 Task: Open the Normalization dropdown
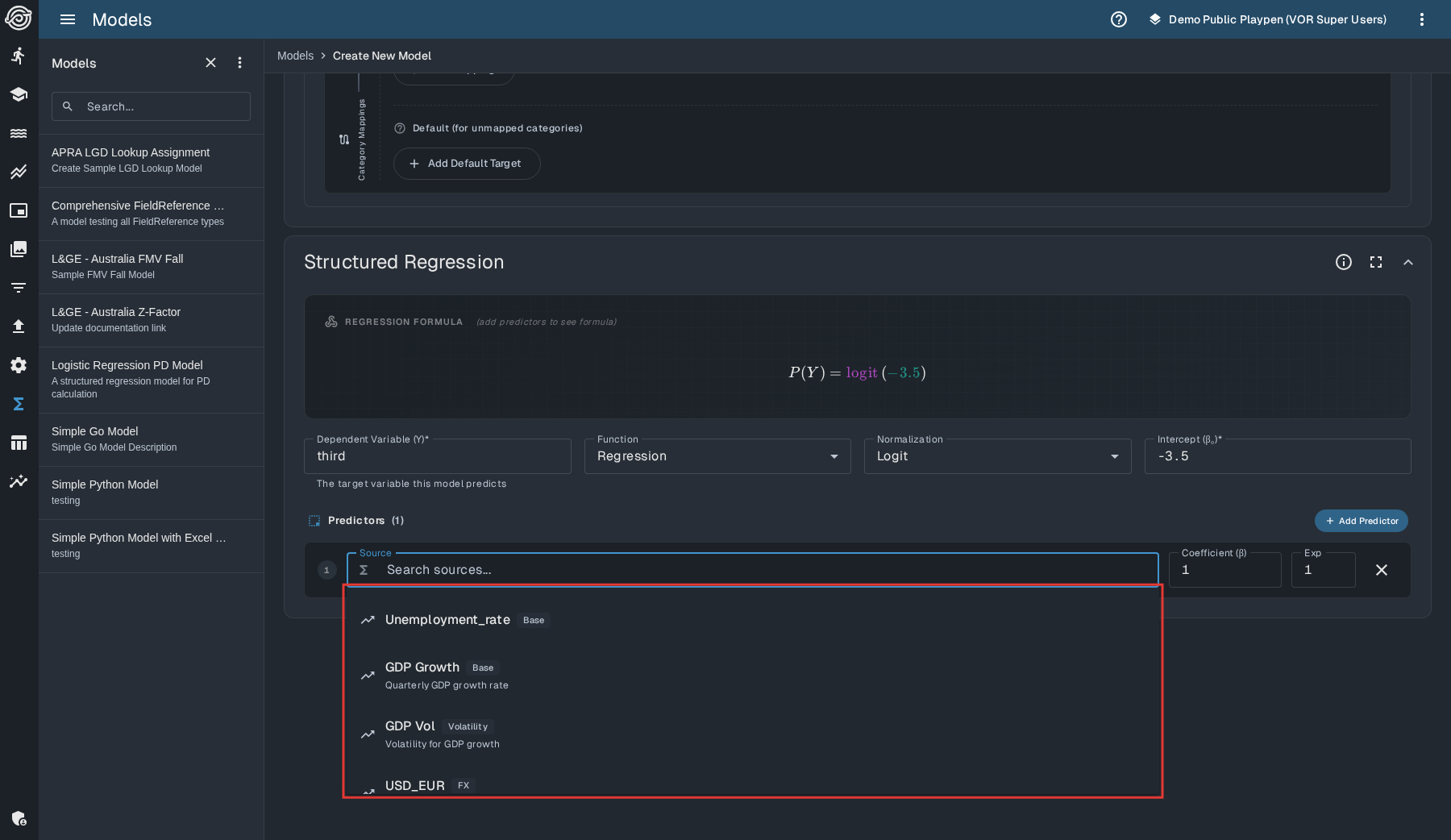(997, 456)
